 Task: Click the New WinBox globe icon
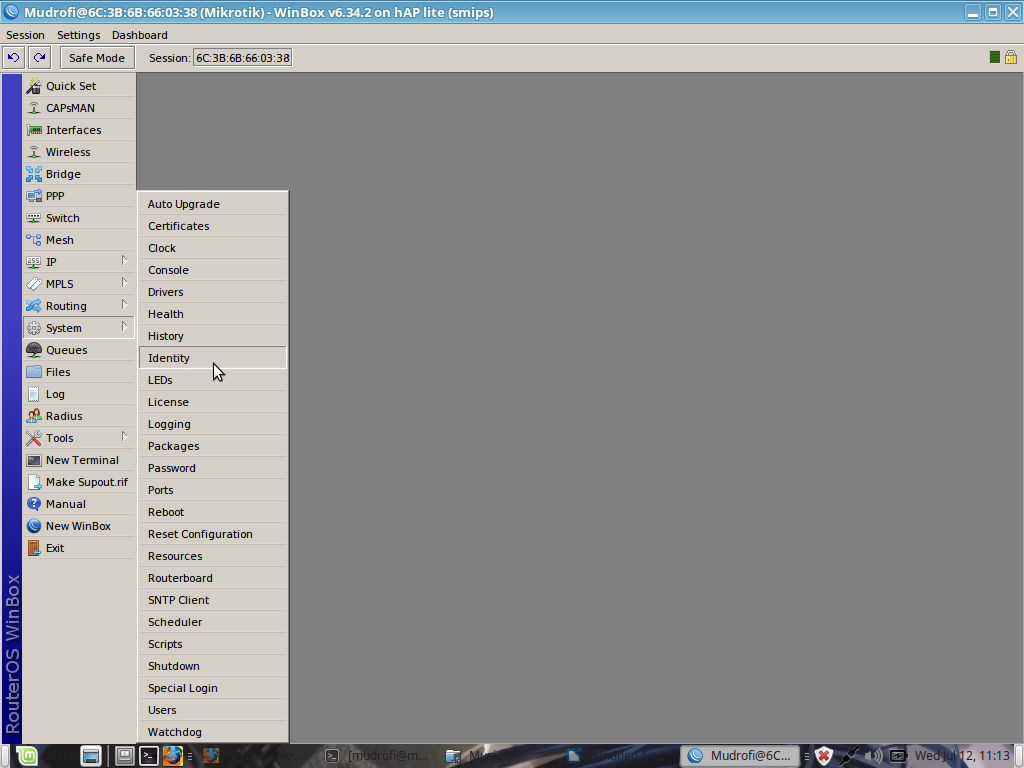[x=33, y=526]
